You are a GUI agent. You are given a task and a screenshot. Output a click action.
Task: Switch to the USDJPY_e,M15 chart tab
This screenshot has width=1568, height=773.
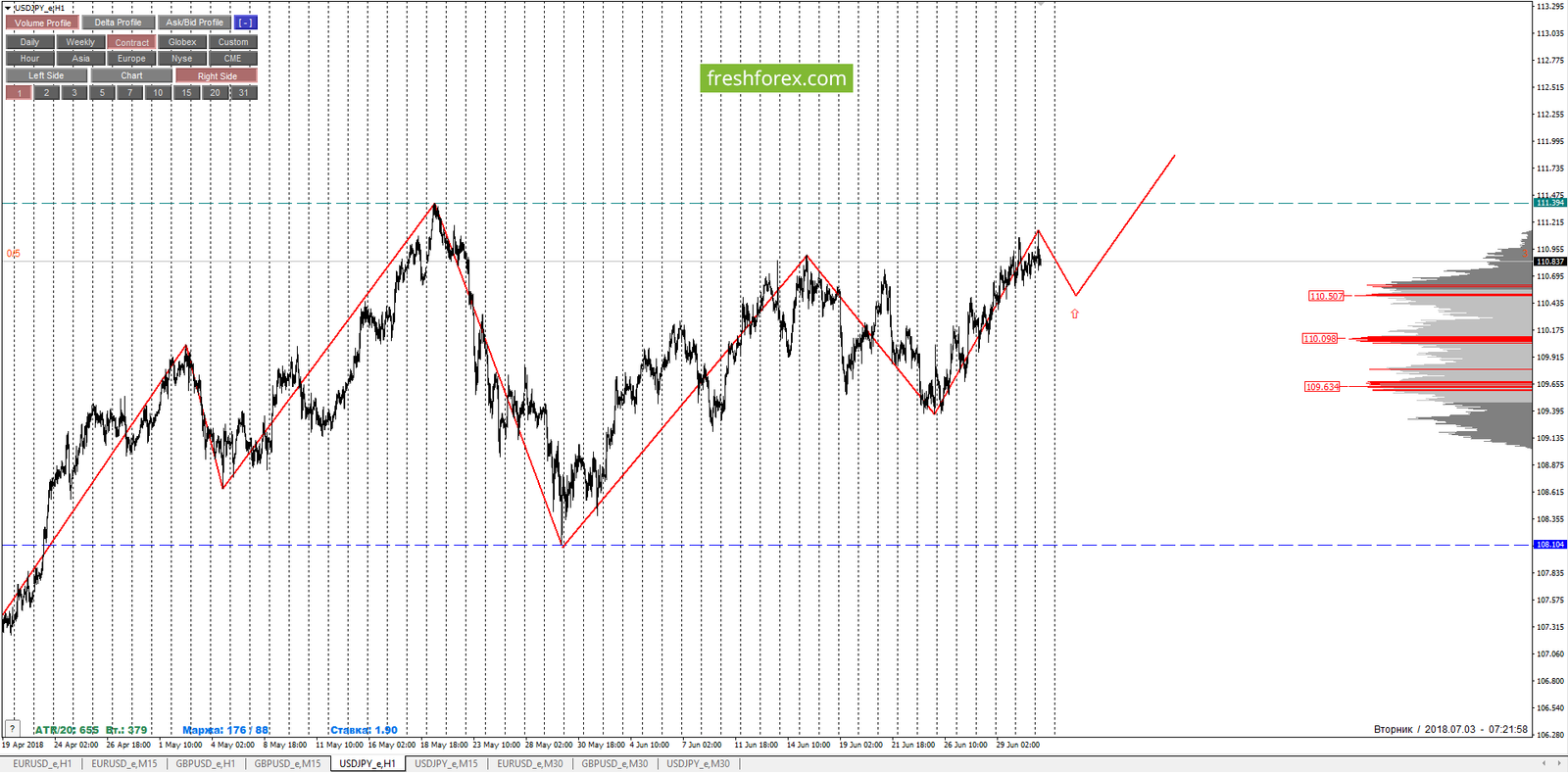[x=446, y=764]
